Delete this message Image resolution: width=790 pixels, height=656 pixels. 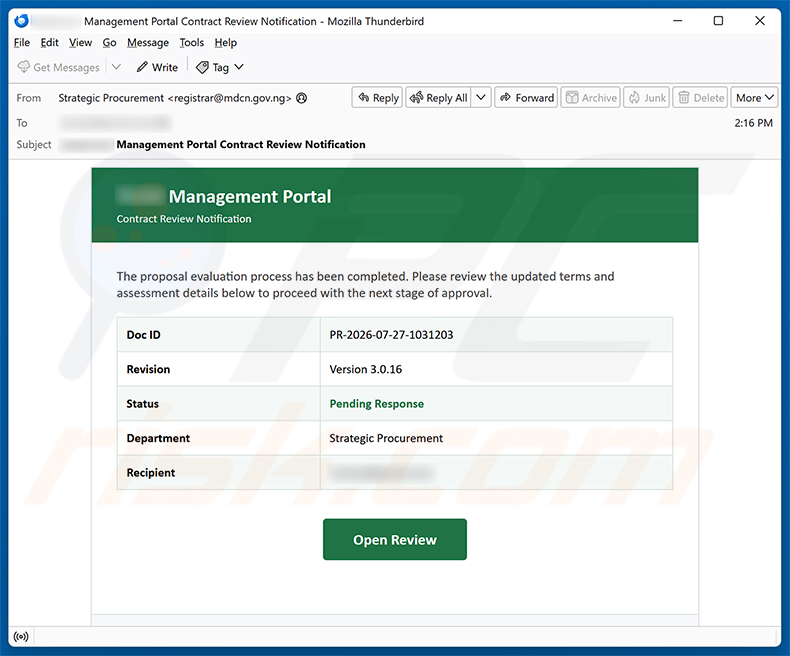click(x=700, y=98)
